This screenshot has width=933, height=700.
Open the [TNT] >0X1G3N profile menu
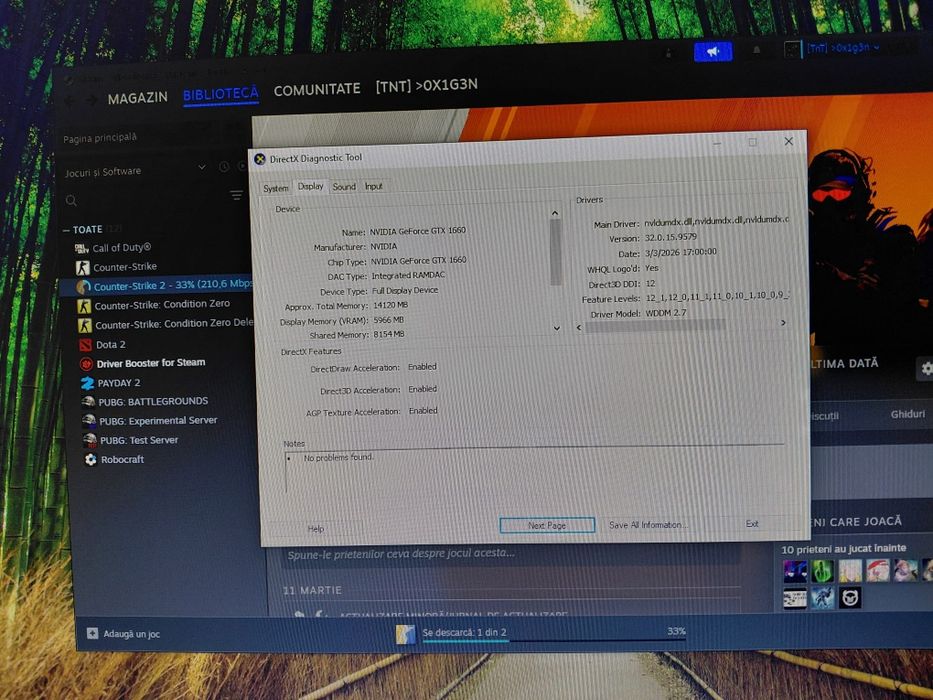[x=427, y=86]
